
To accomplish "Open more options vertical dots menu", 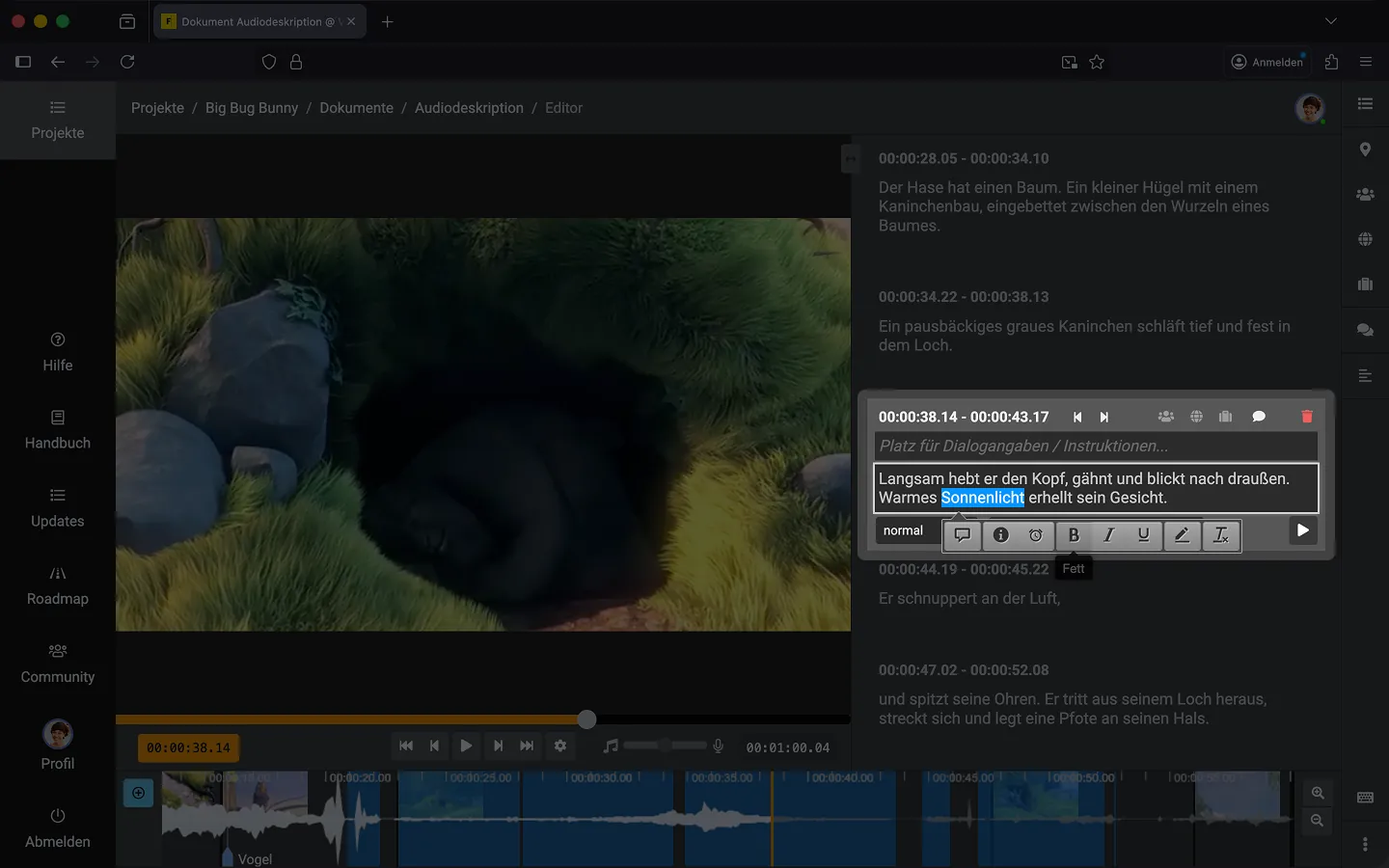I will 1365,844.
